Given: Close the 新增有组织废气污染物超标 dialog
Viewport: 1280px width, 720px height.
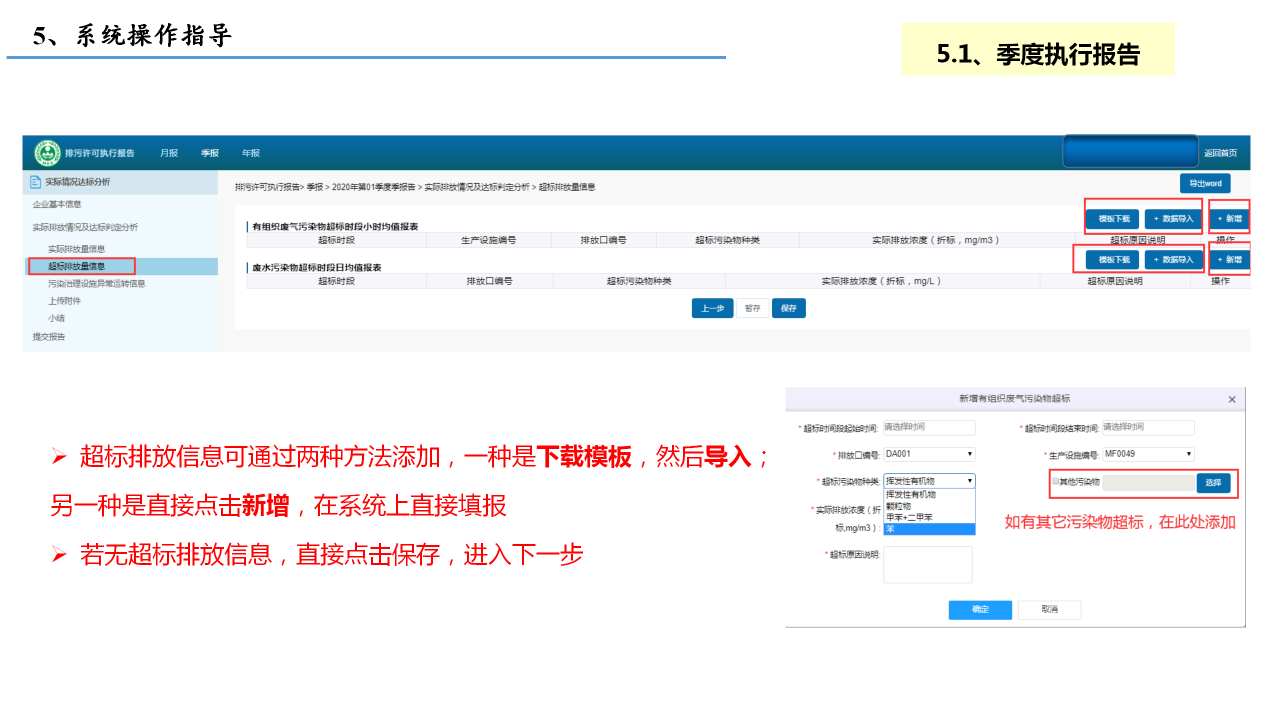Looking at the screenshot, I should pos(1231,399).
